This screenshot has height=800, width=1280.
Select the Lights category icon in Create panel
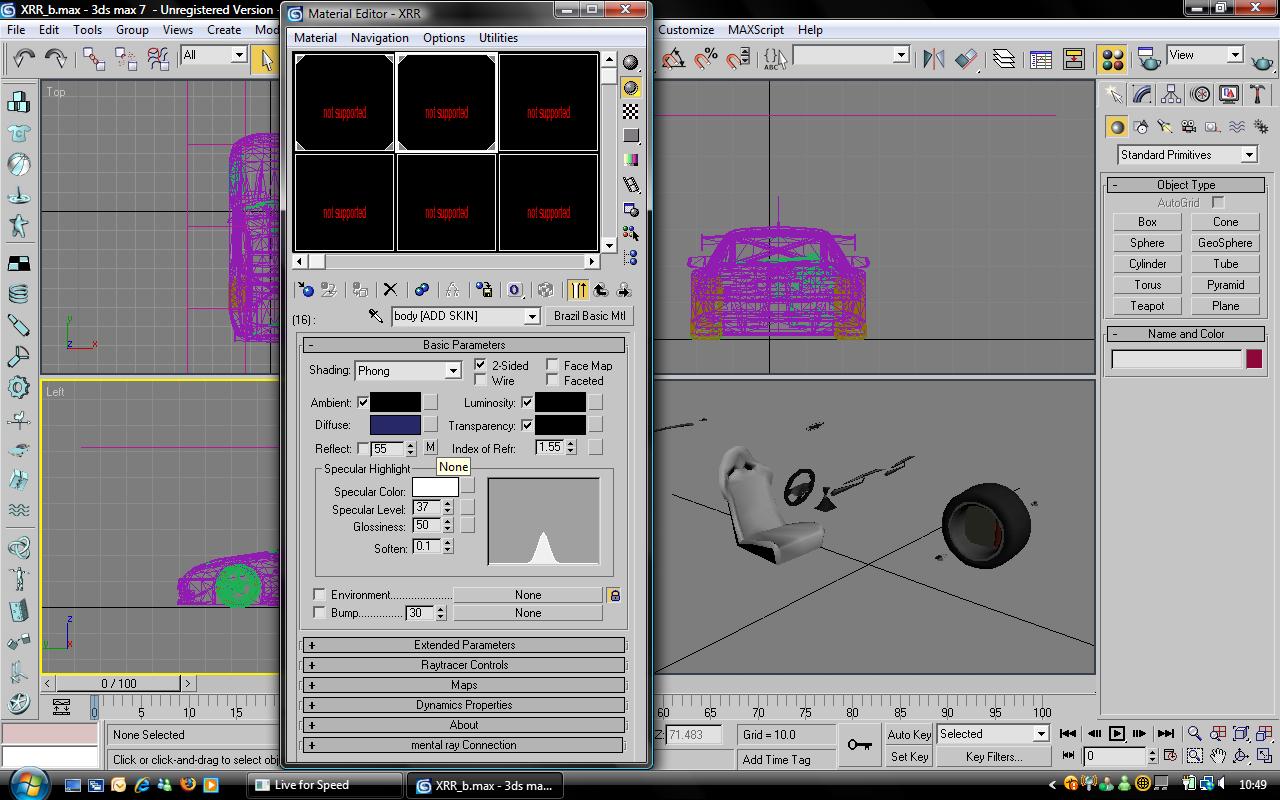pyautogui.click(x=1164, y=127)
